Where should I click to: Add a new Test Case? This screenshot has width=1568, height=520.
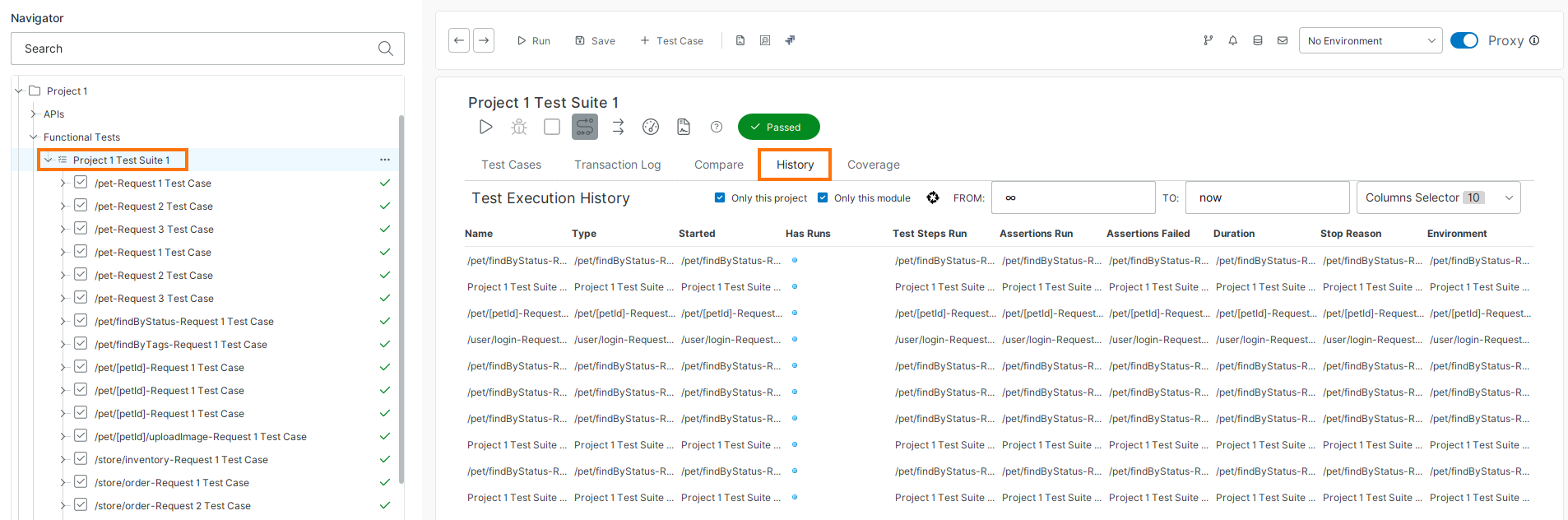(671, 40)
